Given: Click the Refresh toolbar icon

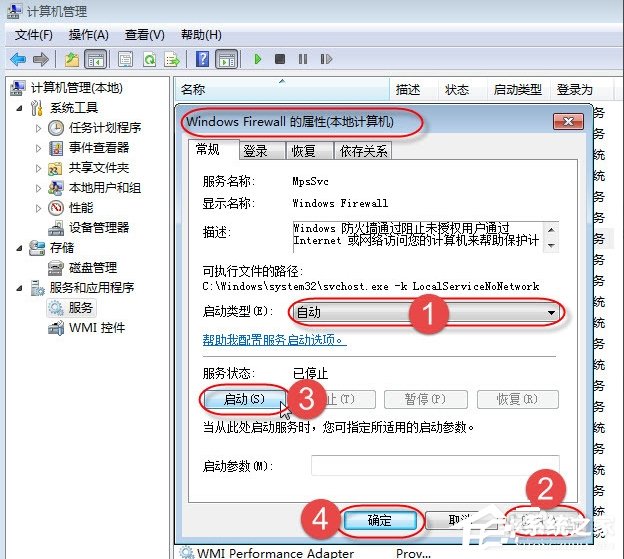Looking at the screenshot, I should point(149,59).
